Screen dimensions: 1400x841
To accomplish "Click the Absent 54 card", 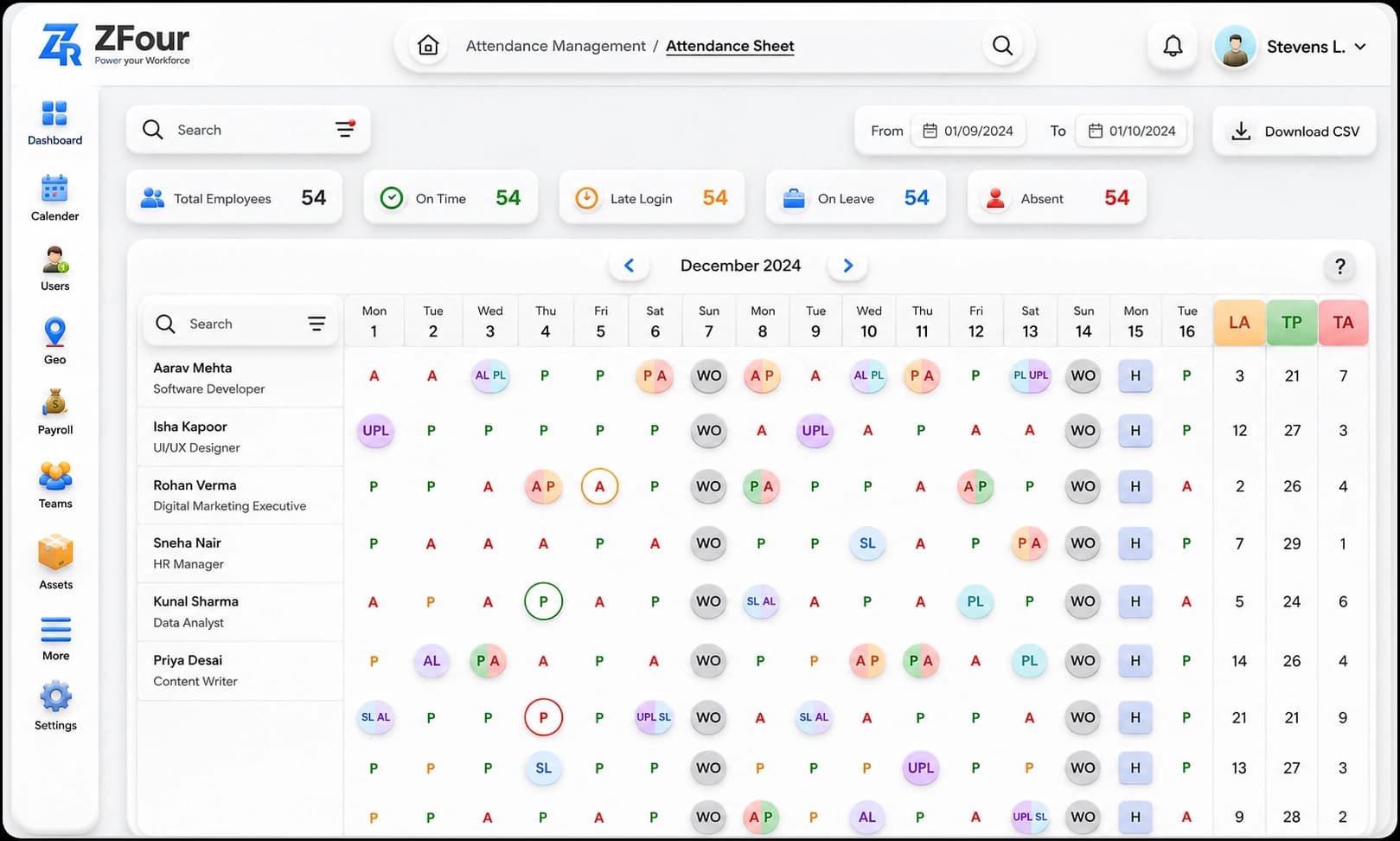I will 1057,198.
